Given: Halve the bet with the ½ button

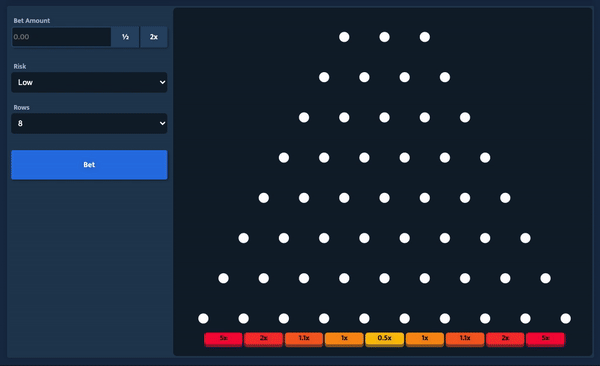Looking at the screenshot, I should click(125, 37).
